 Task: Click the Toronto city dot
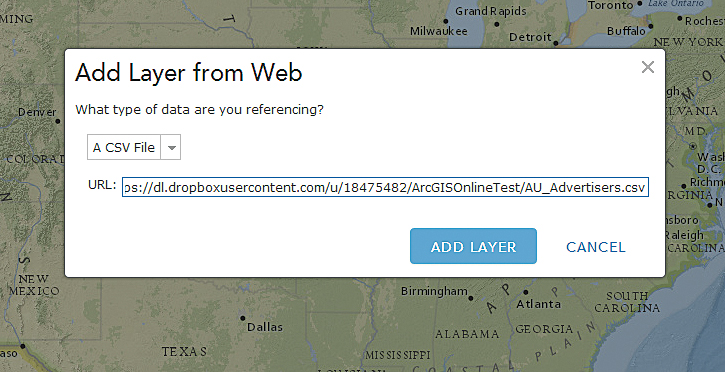click(x=640, y=3)
